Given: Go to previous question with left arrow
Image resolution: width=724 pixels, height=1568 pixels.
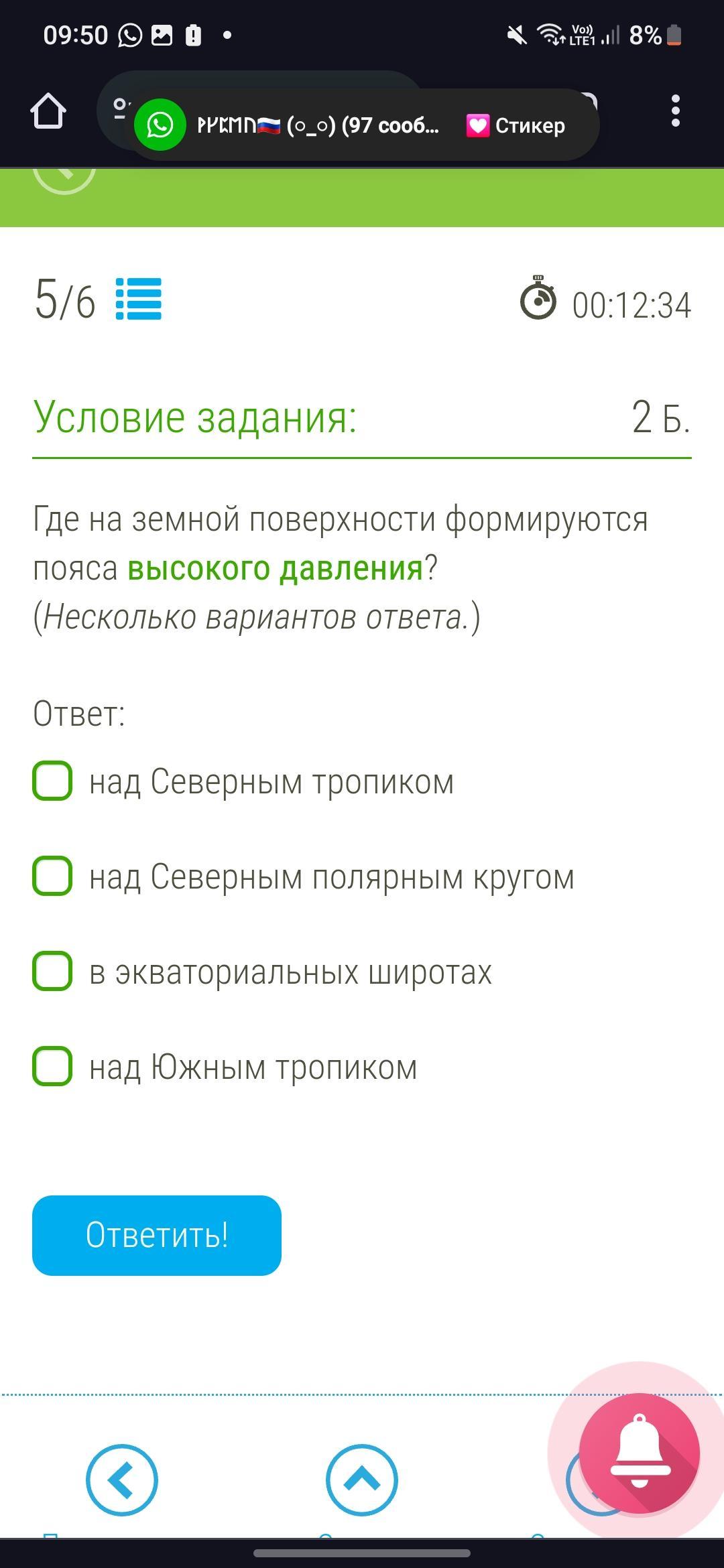Looking at the screenshot, I should tap(122, 1480).
